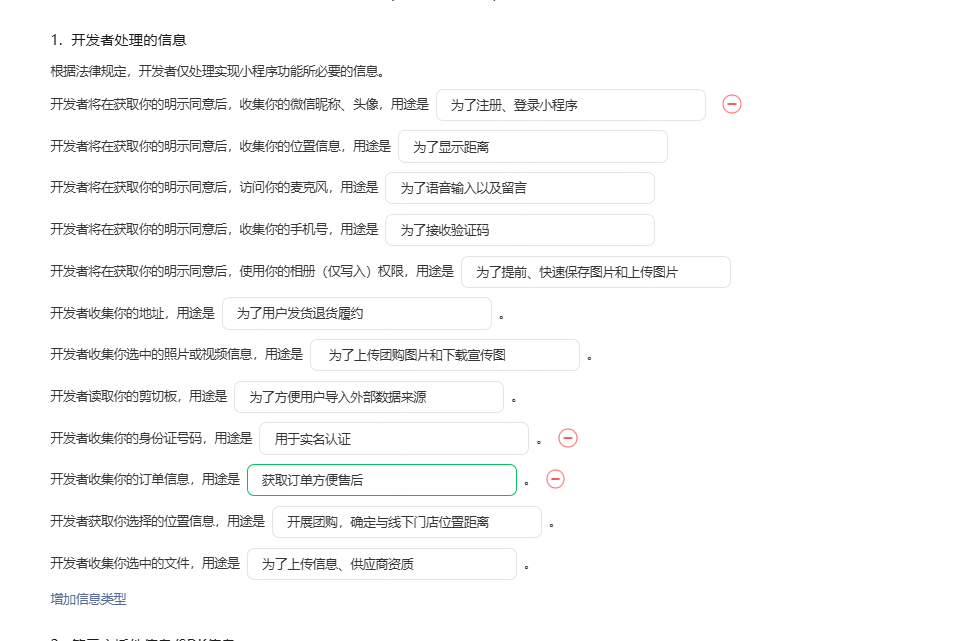
Task: Edit the 为了注册、登录小程序 purpose field
Action: click(571, 105)
